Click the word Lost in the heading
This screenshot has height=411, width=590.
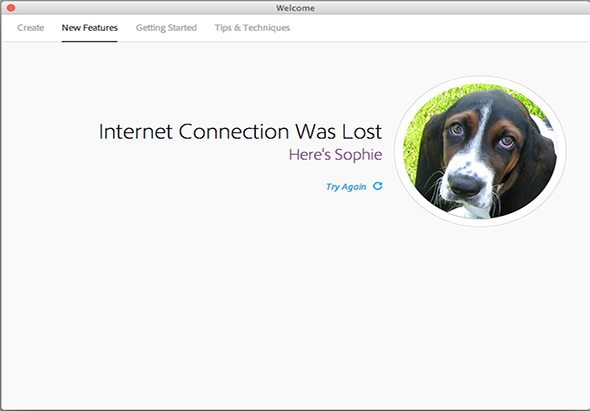click(362, 132)
